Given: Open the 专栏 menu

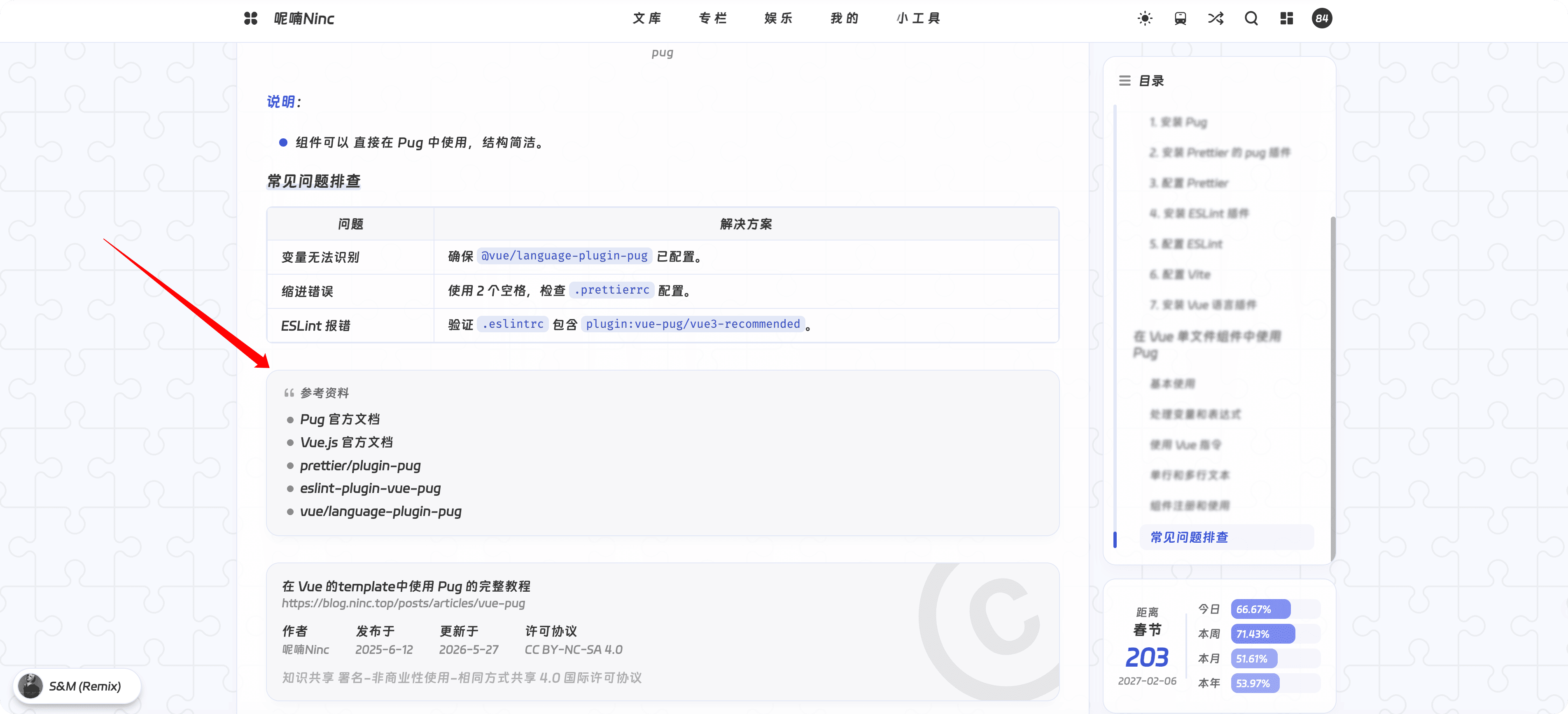Looking at the screenshot, I should tap(713, 18).
